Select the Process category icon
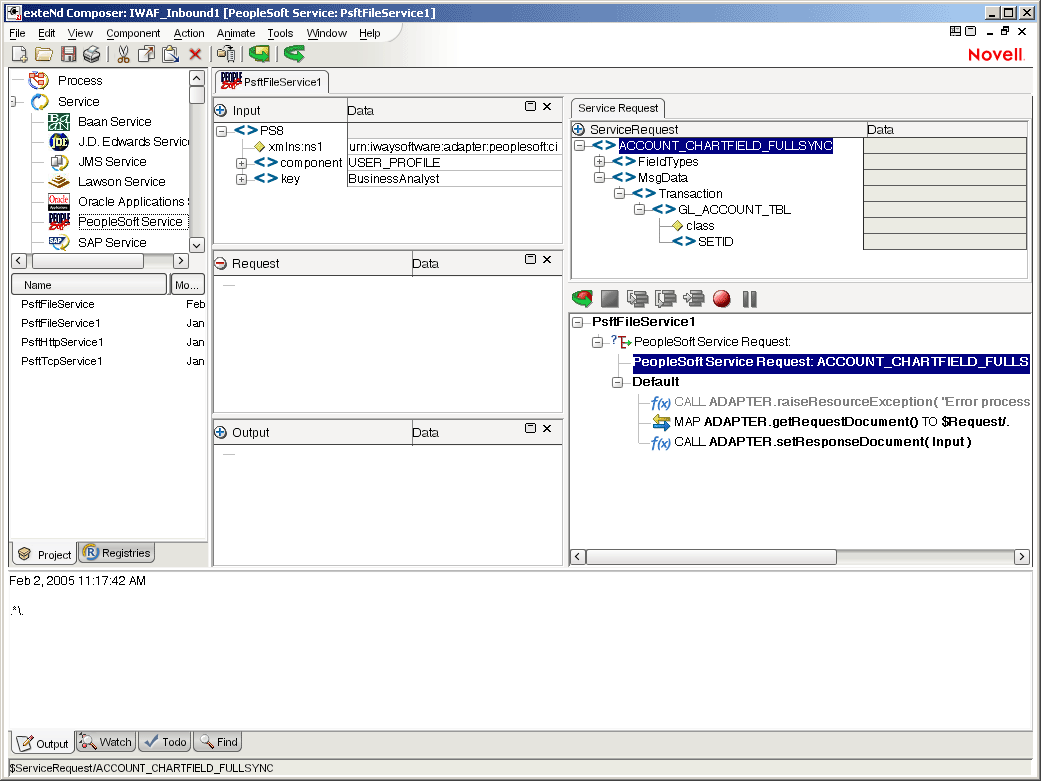 [x=39, y=80]
